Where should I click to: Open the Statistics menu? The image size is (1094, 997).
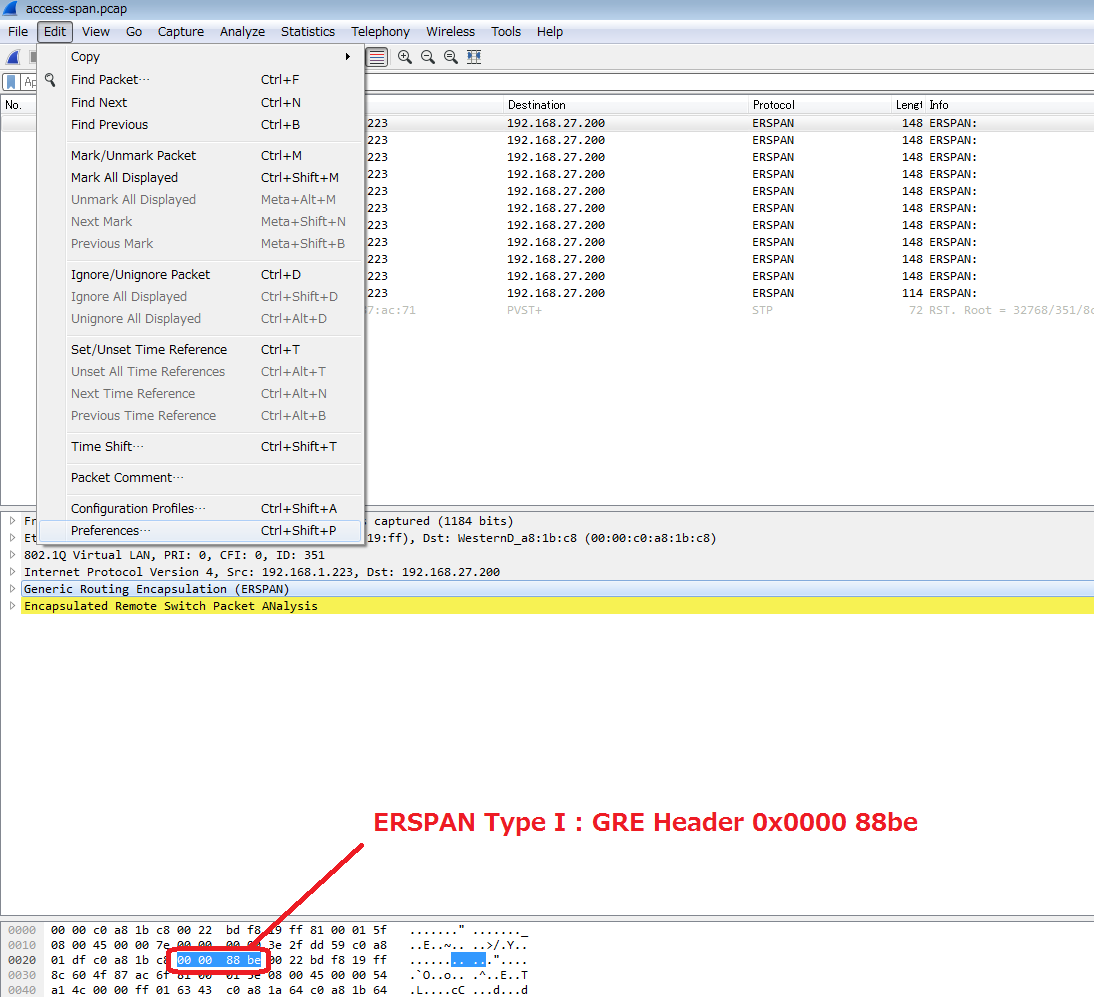pos(307,31)
